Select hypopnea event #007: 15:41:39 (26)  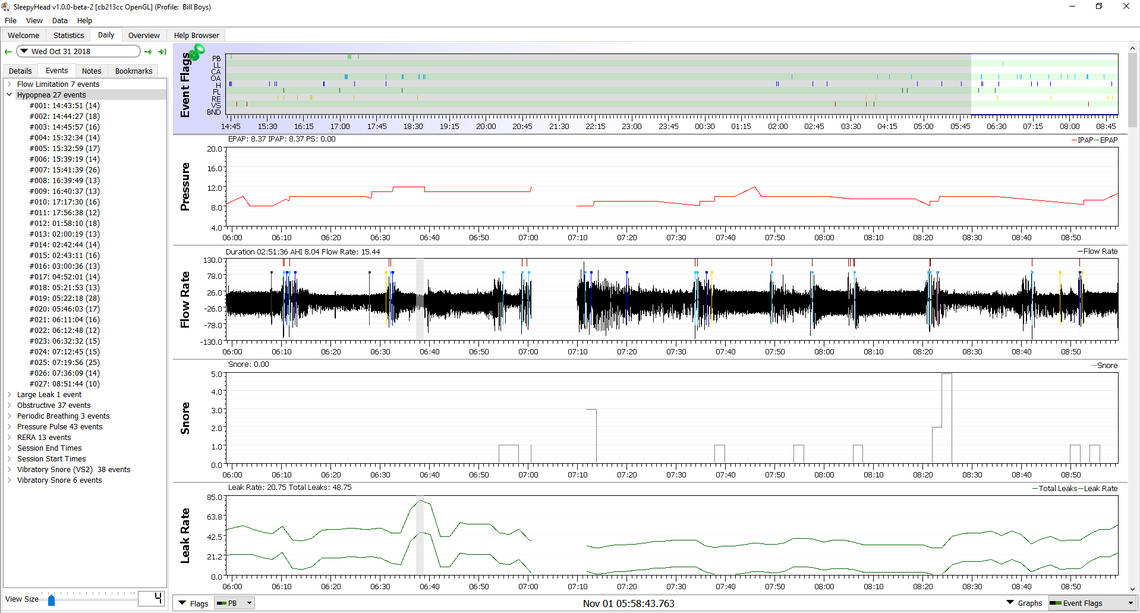(x=65, y=170)
